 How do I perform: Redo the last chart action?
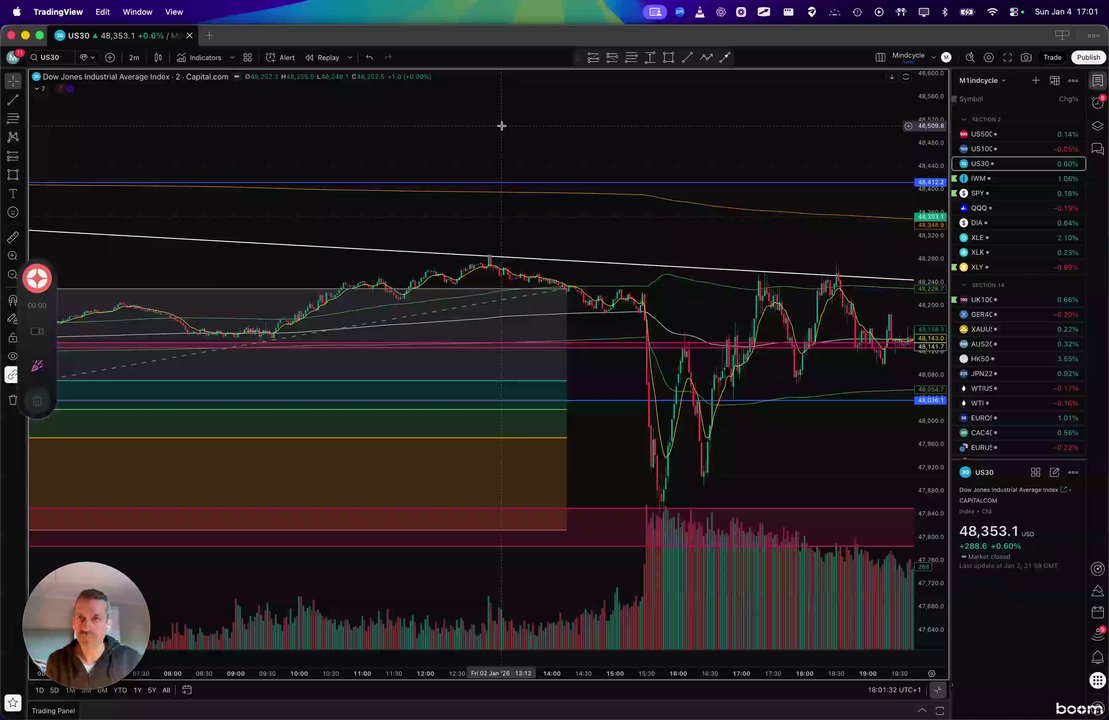[388, 57]
